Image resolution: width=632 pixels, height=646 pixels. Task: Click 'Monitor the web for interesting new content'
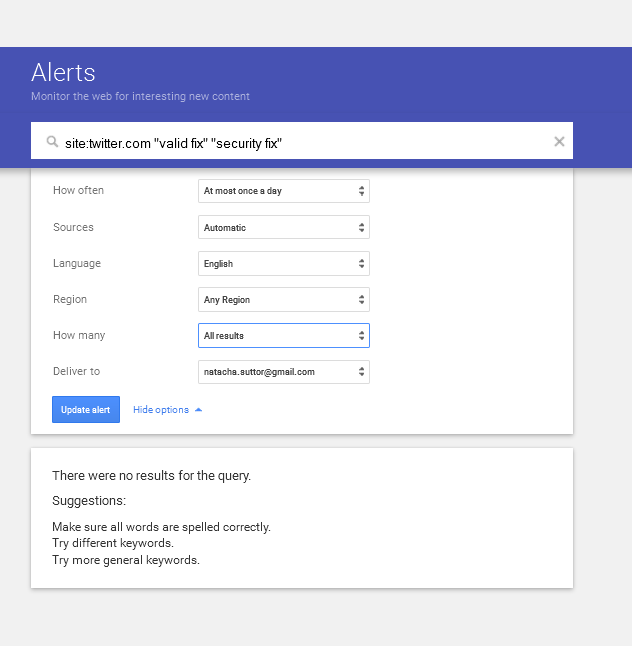pos(140,96)
